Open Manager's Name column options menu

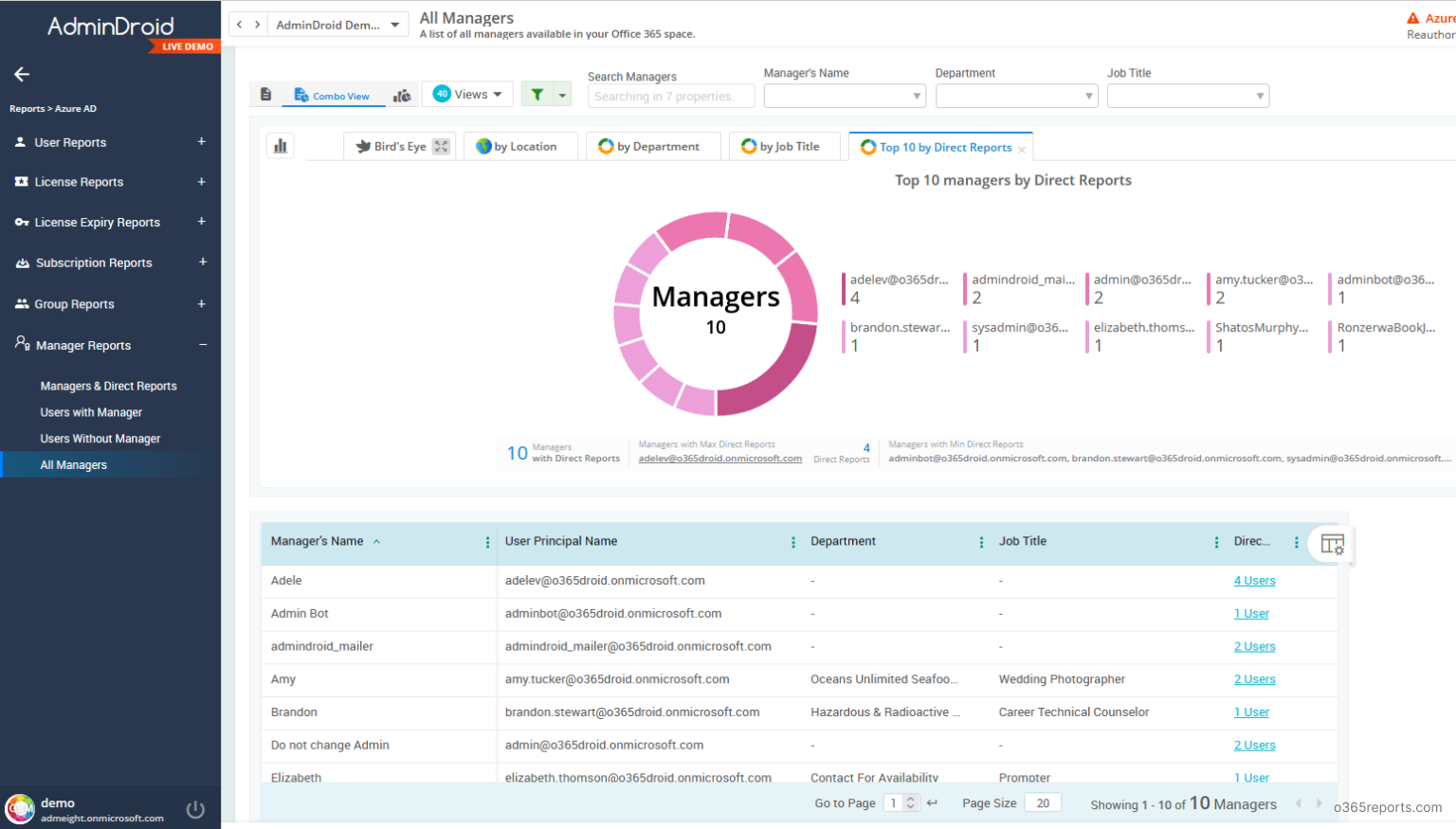pyautogui.click(x=487, y=542)
